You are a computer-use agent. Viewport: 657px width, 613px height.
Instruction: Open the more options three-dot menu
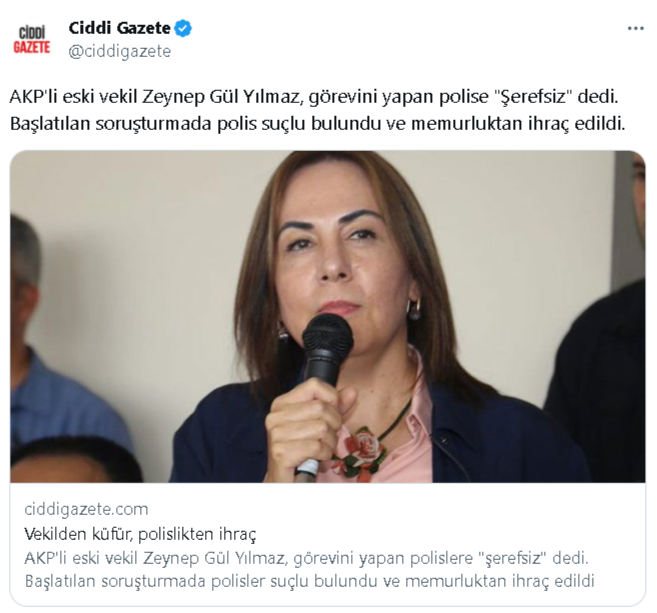(x=635, y=28)
